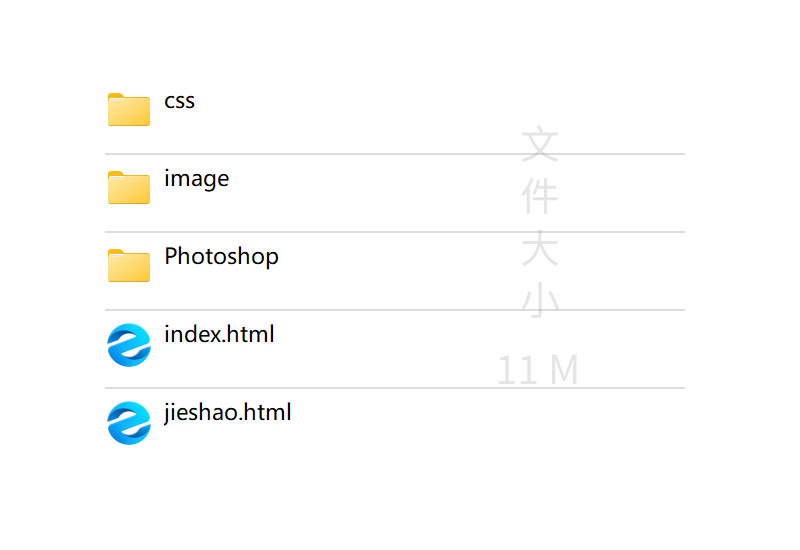
Task: Click the image folder name text
Action: point(197,179)
